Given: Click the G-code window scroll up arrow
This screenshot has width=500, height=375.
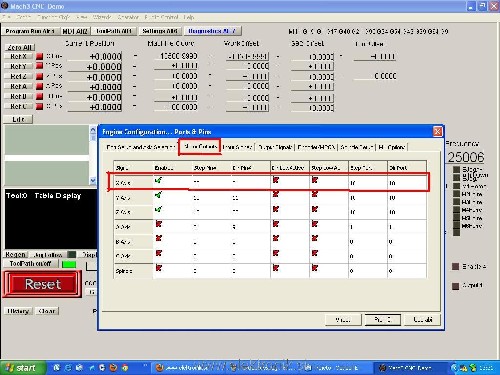Looking at the screenshot, I should click(93, 130).
